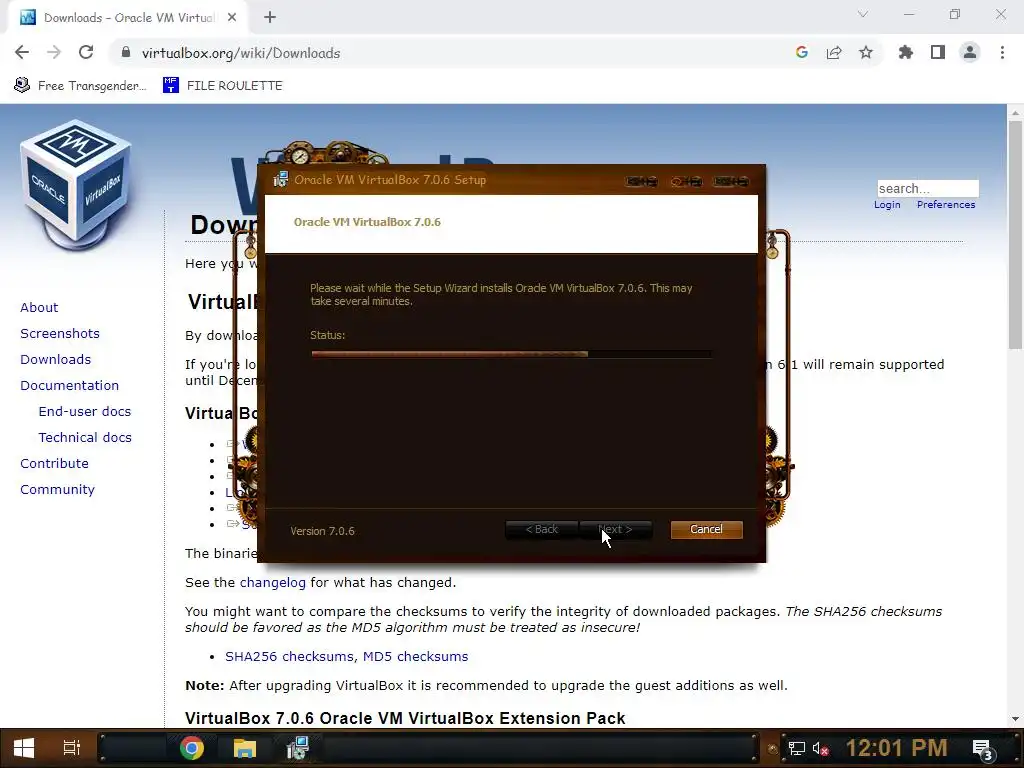Click the lock icon in address bar
Image resolution: width=1024 pixels, height=768 pixels.
point(126,53)
